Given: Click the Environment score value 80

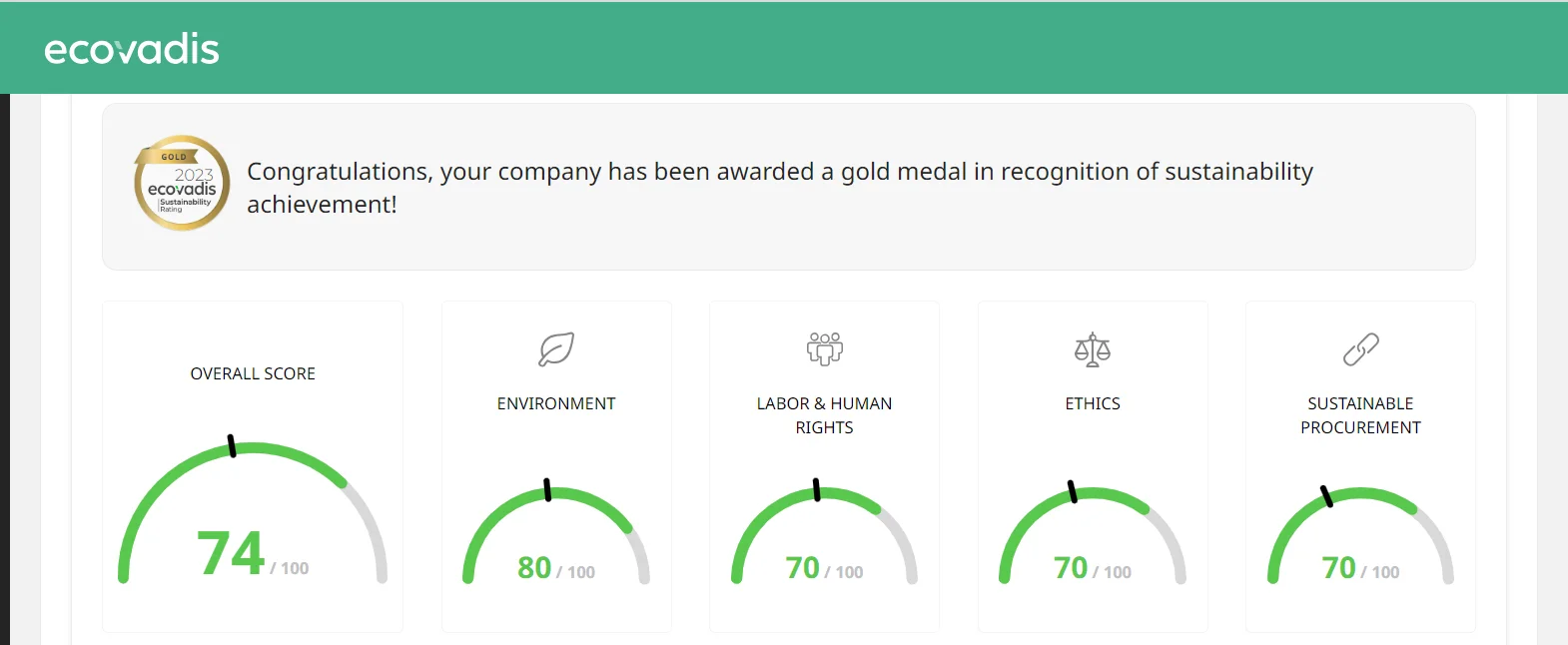Looking at the screenshot, I should (x=534, y=568).
